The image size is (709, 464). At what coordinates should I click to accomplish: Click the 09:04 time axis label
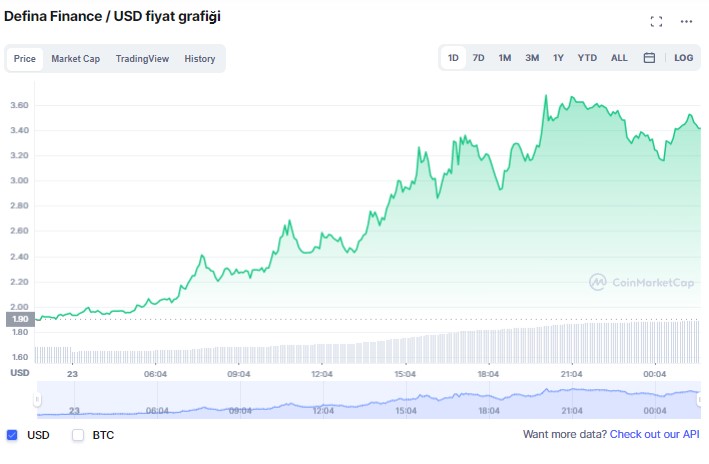[239, 374]
